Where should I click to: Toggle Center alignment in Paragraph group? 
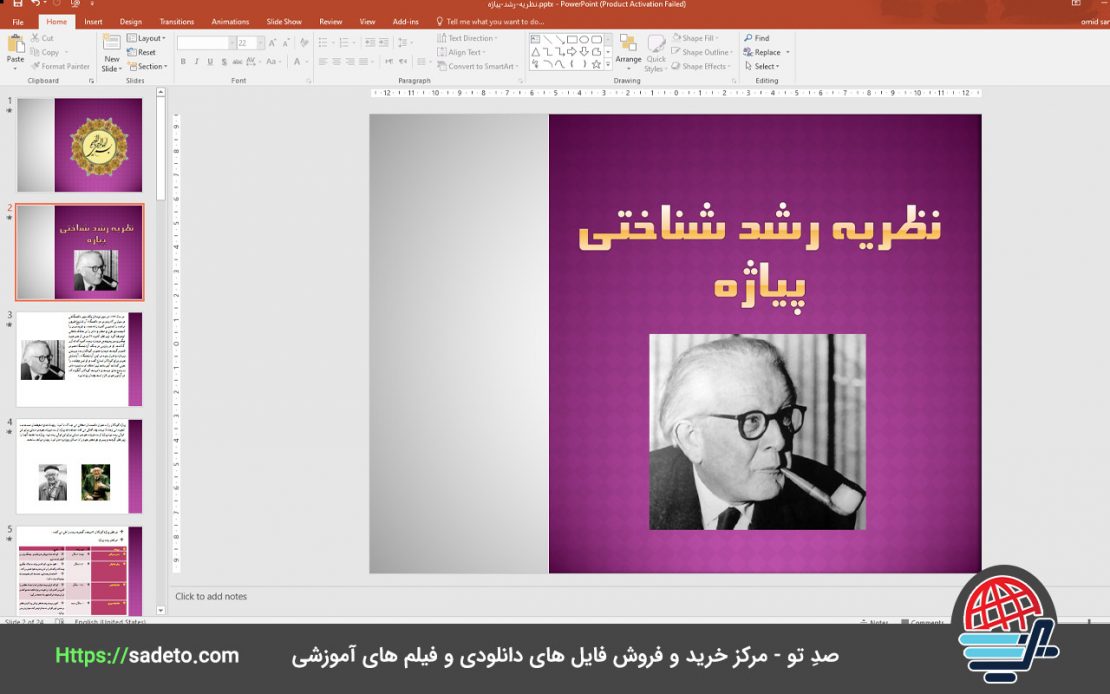pyautogui.click(x=336, y=62)
